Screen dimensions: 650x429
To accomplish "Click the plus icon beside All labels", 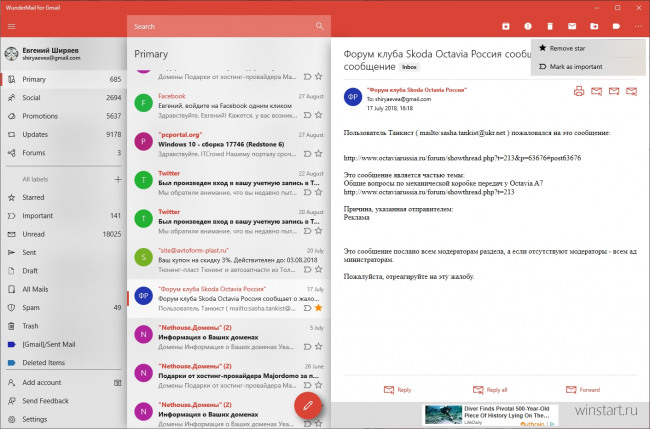I will point(118,179).
